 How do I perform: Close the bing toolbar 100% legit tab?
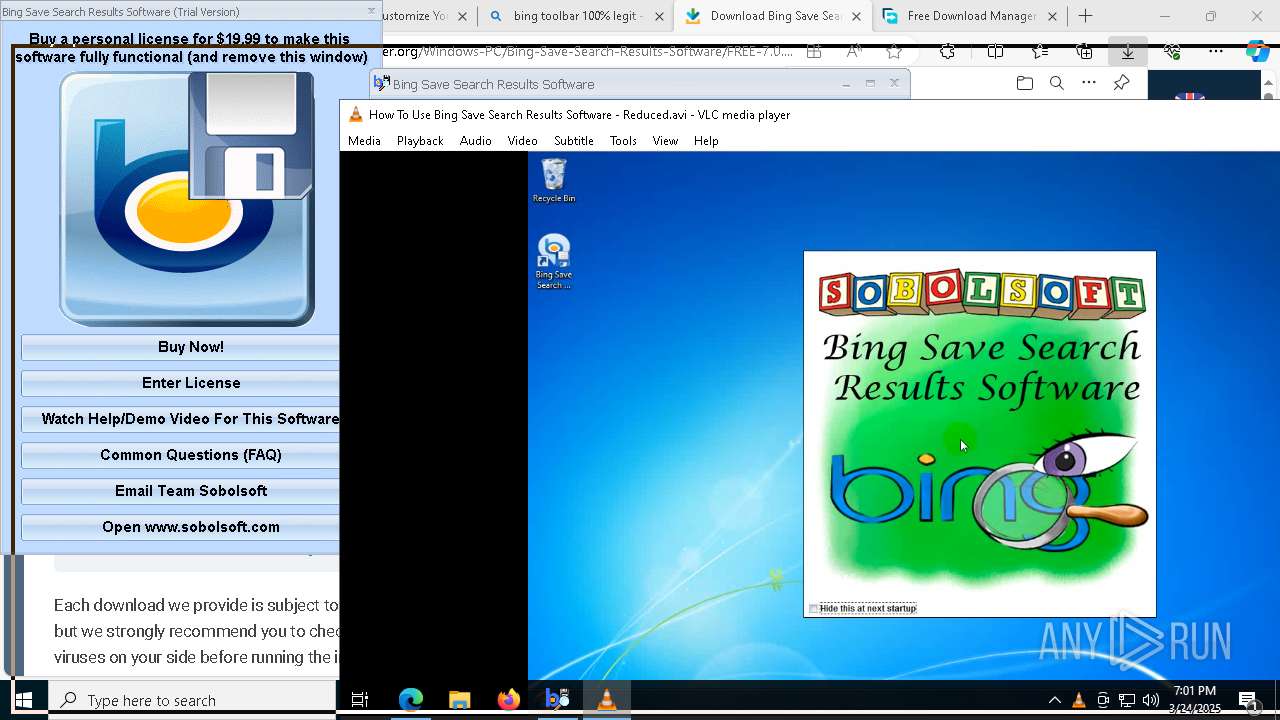pos(659,16)
